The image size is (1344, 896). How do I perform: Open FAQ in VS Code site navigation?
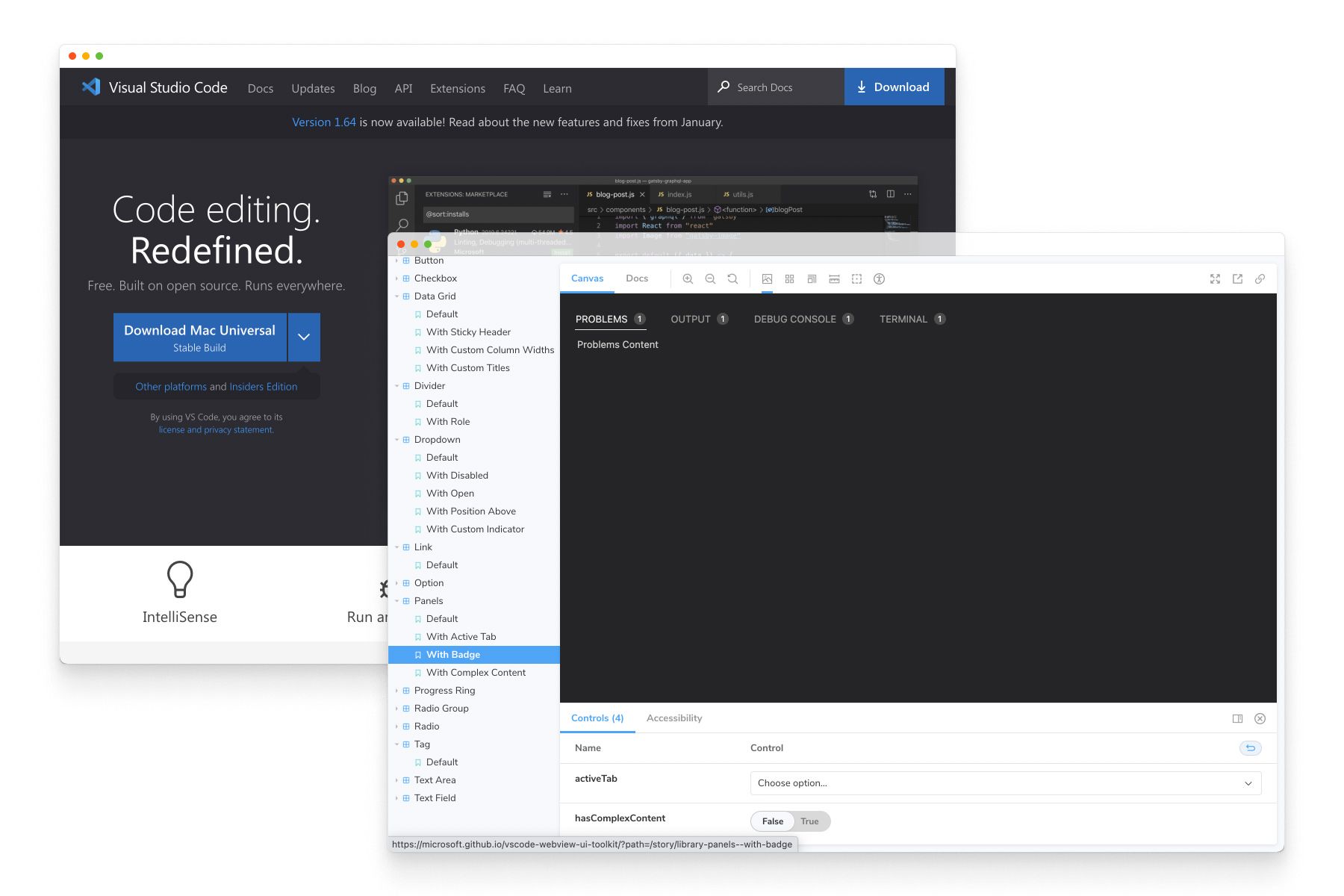[514, 88]
